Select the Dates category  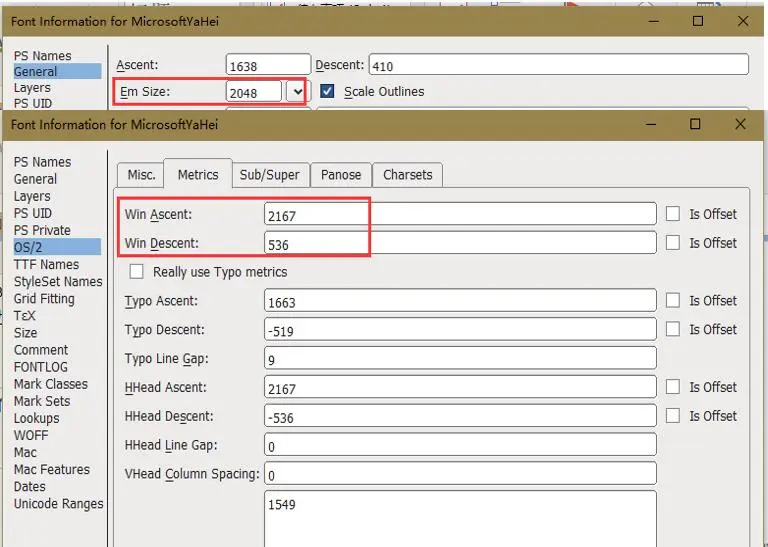[x=29, y=486]
